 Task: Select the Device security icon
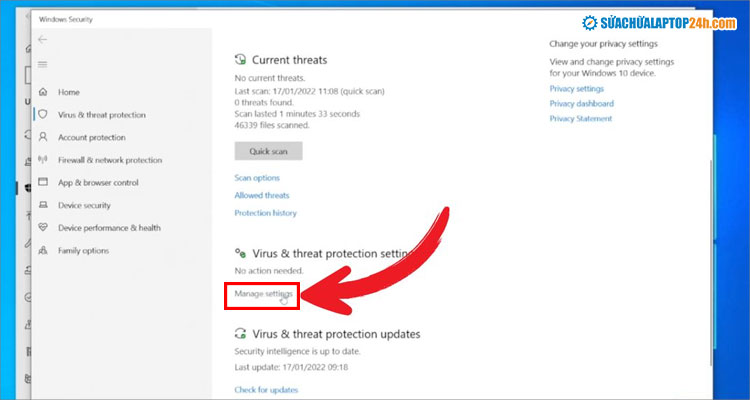click(x=42, y=205)
